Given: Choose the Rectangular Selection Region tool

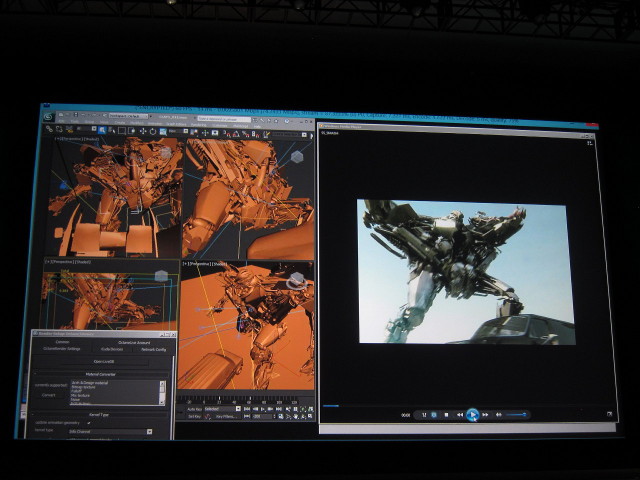Looking at the screenshot, I should [x=122, y=131].
